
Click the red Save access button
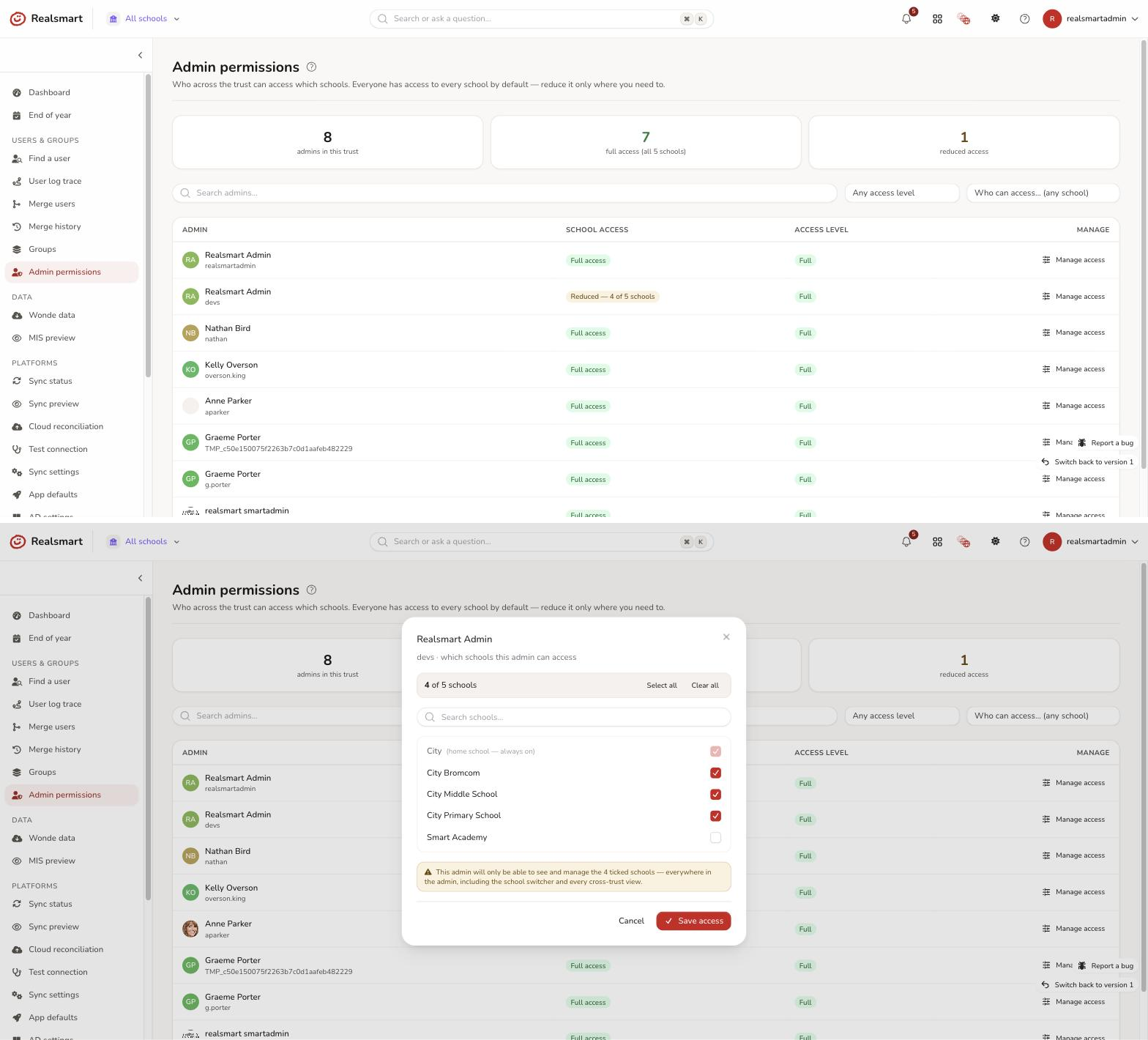click(x=693, y=921)
